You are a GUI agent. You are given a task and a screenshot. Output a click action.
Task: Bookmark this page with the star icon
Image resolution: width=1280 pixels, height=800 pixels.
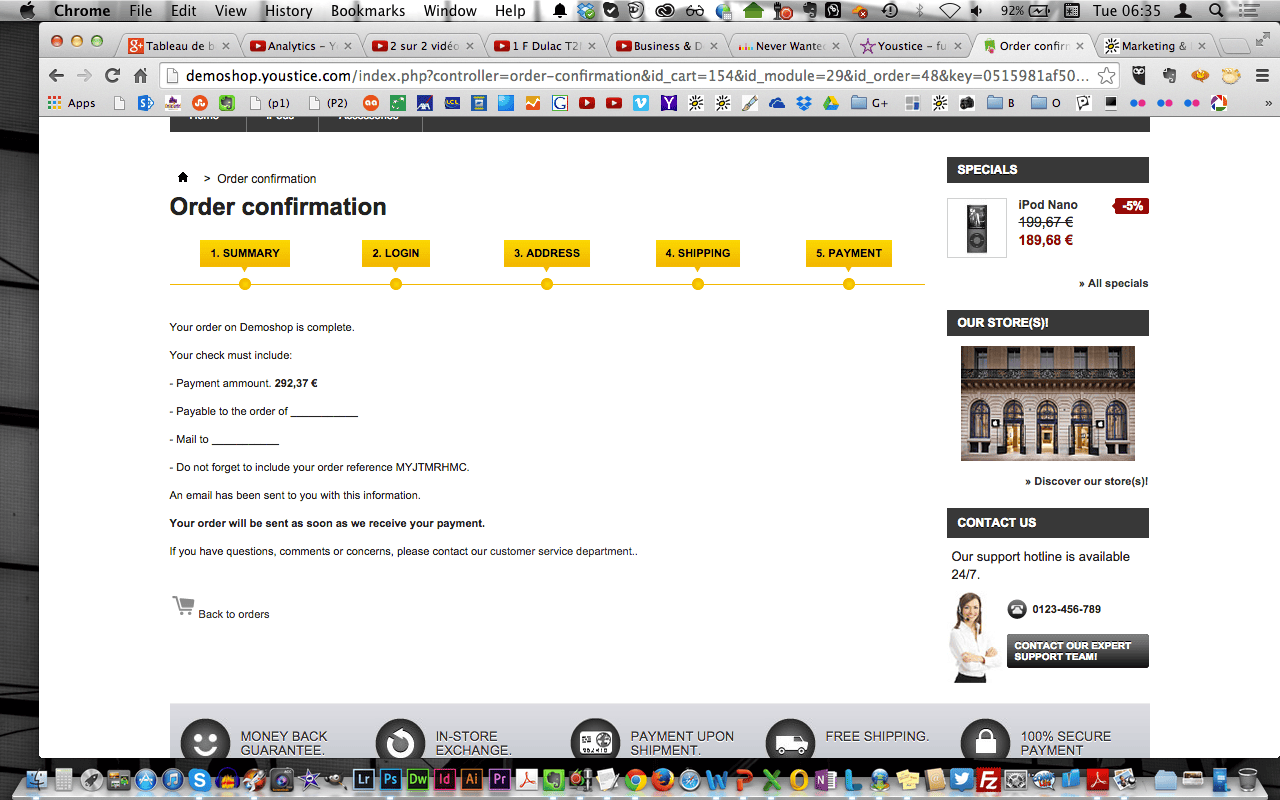(1106, 76)
